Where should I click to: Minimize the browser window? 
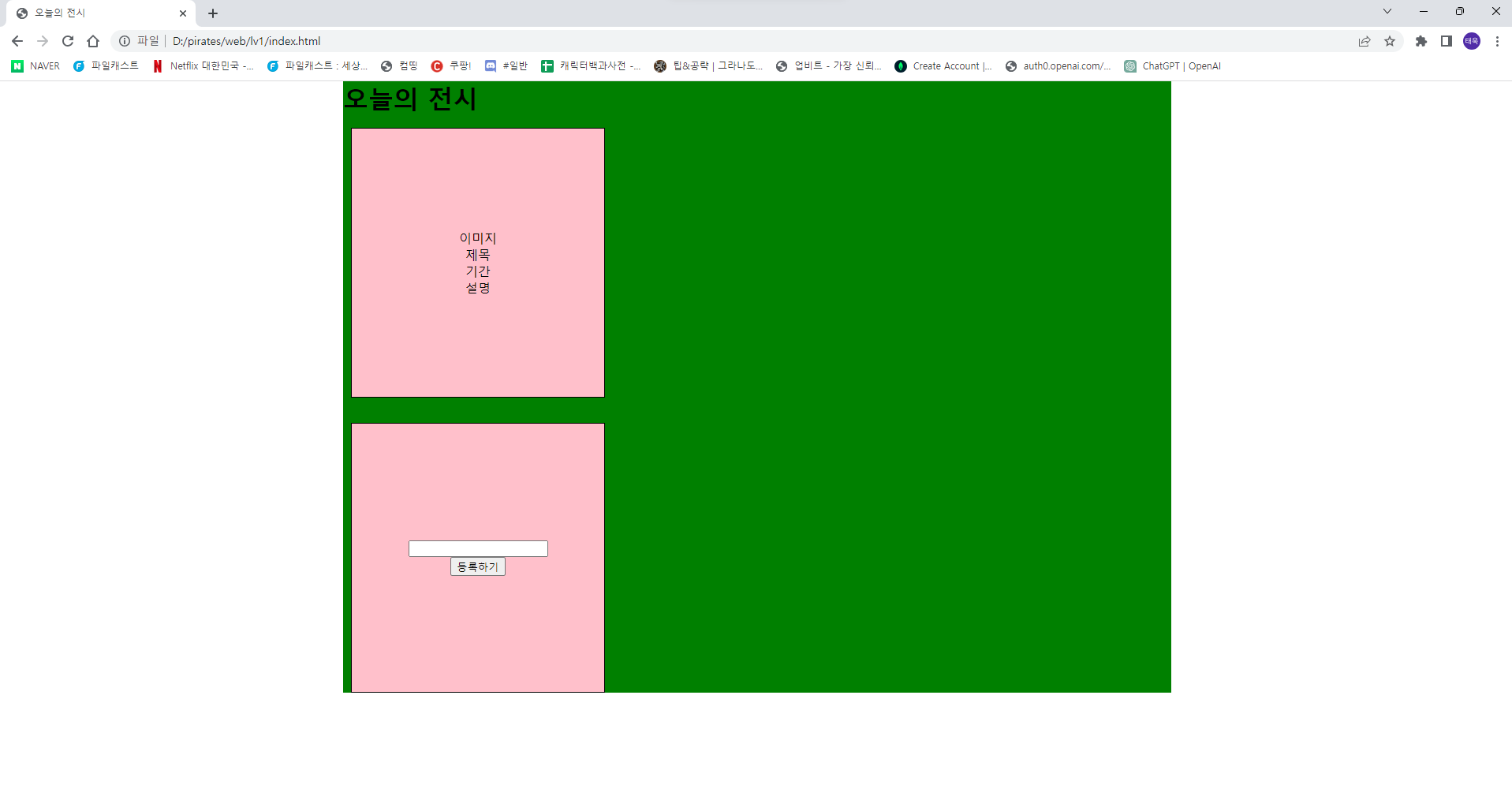click(1424, 11)
